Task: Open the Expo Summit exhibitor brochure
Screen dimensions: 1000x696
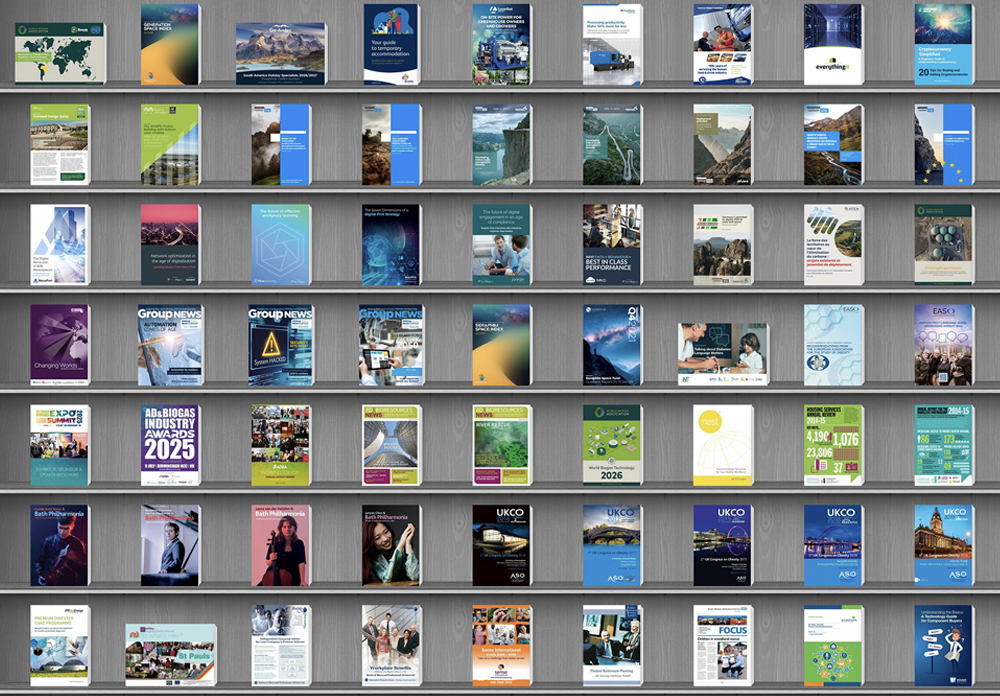Action: (60, 445)
